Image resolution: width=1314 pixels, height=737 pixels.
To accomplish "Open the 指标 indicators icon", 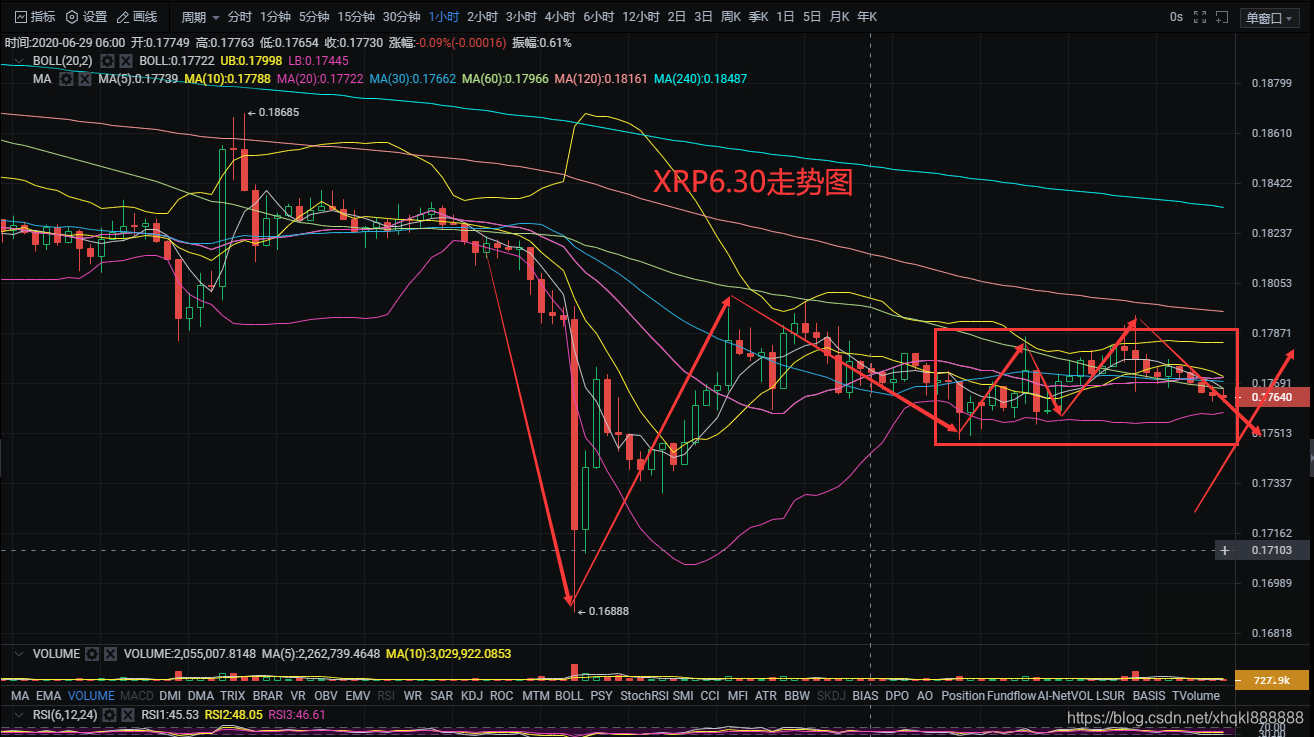I will coord(35,17).
